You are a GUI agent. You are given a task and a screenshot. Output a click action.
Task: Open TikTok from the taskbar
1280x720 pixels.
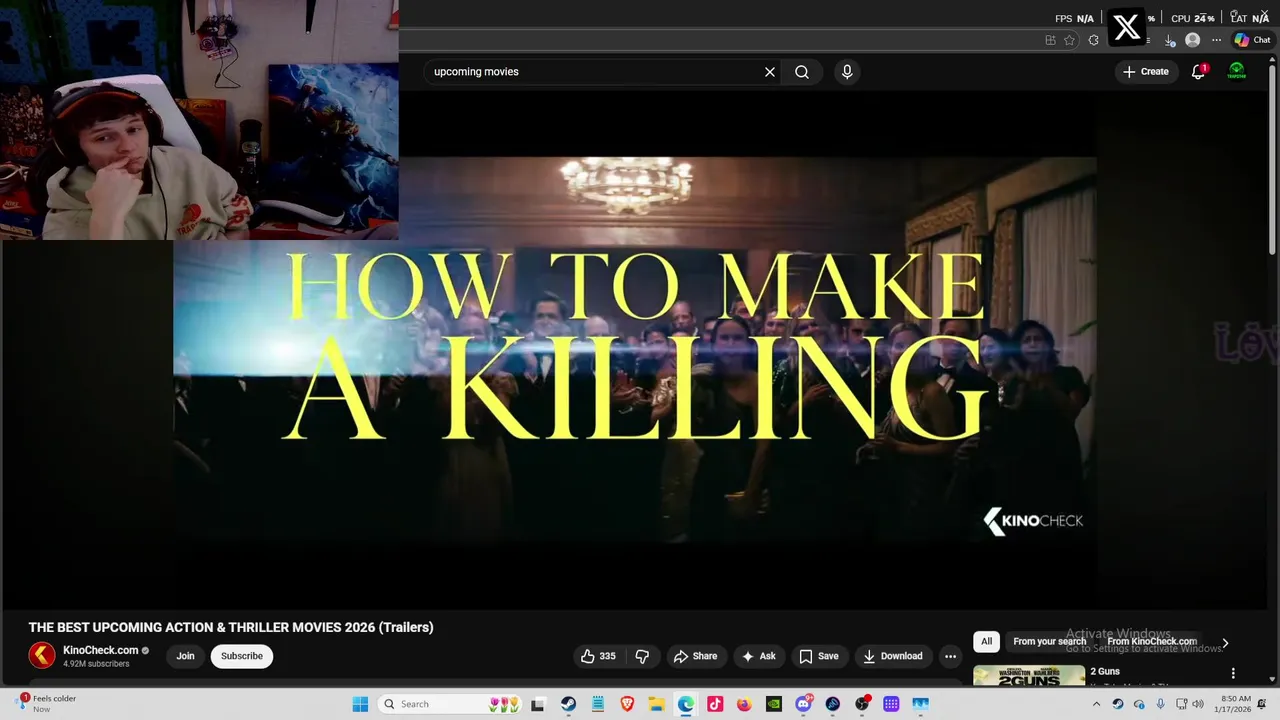(715, 704)
